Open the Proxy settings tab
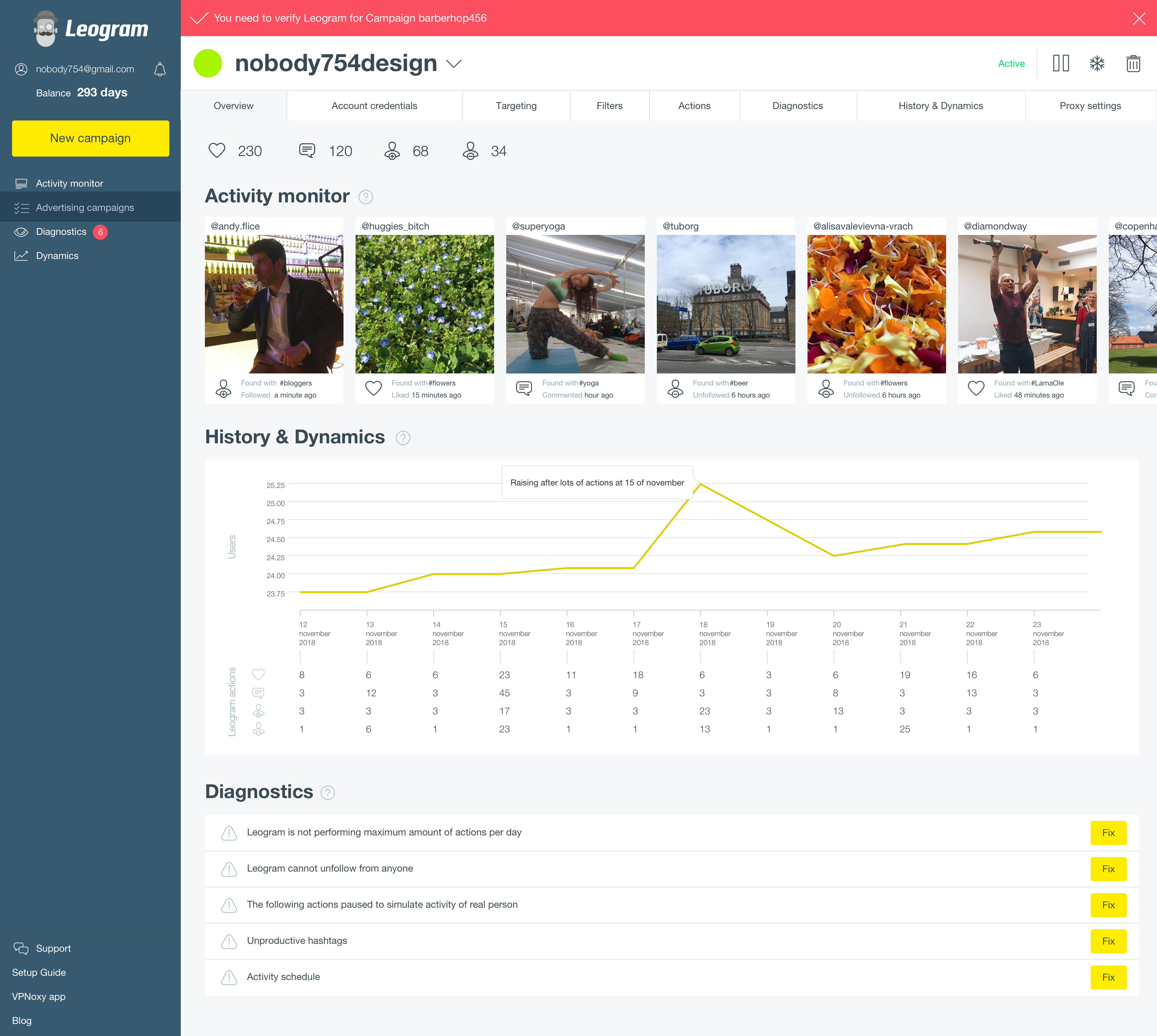 tap(1090, 106)
